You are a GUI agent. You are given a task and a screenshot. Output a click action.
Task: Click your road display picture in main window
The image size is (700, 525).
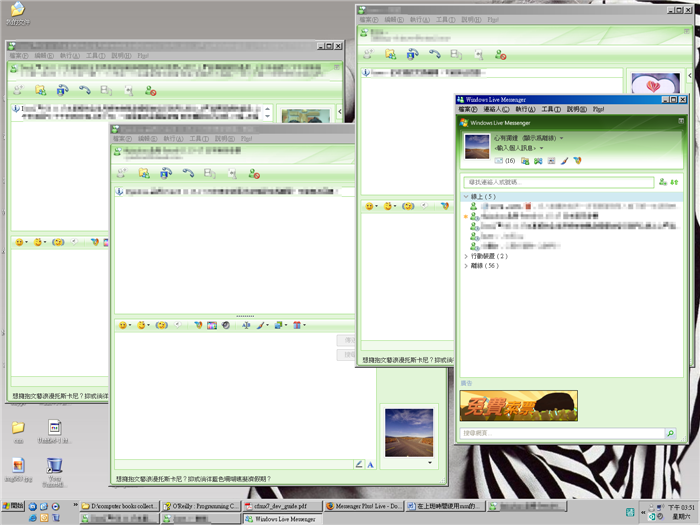[x=477, y=146]
